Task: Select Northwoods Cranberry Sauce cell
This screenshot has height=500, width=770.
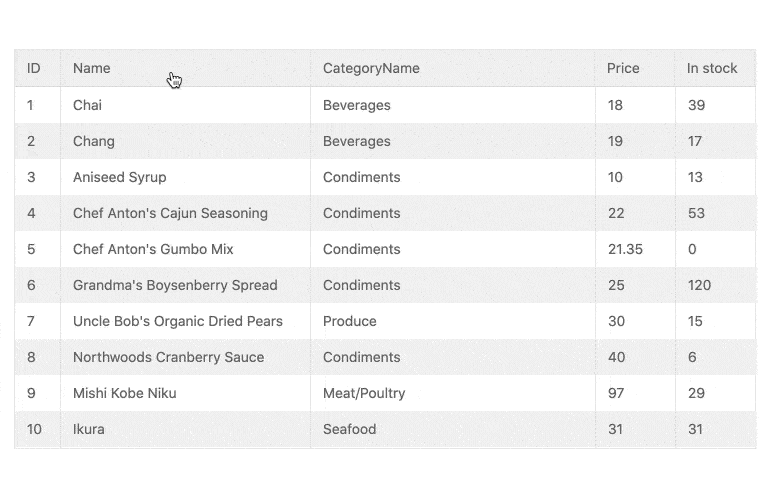Action: (x=169, y=357)
